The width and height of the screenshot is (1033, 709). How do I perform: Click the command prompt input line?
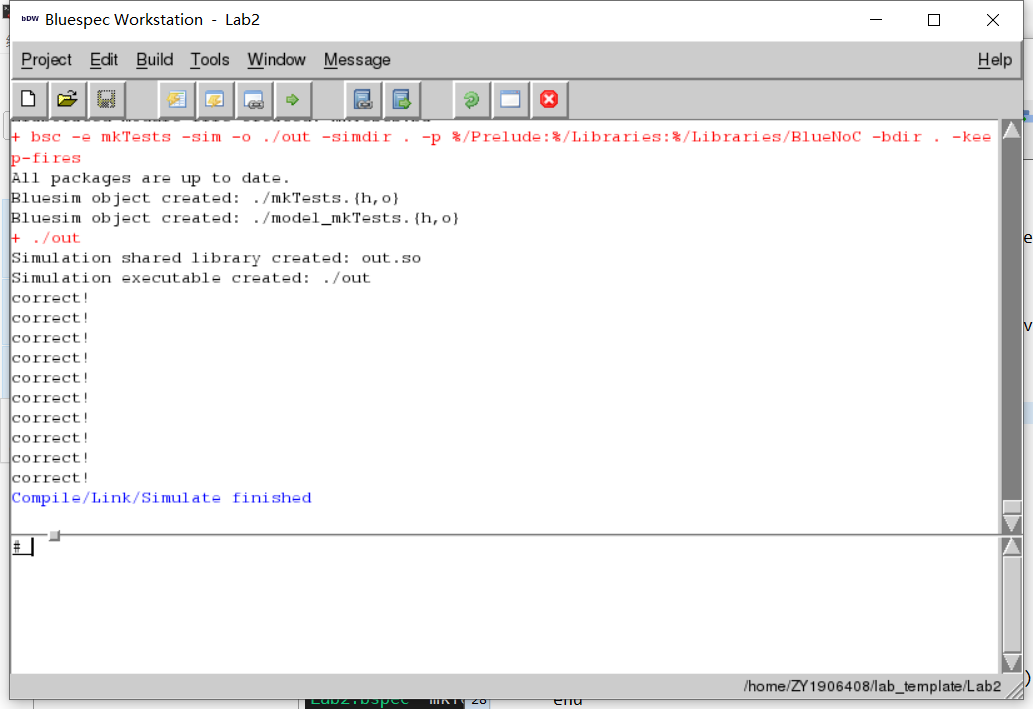[505, 547]
